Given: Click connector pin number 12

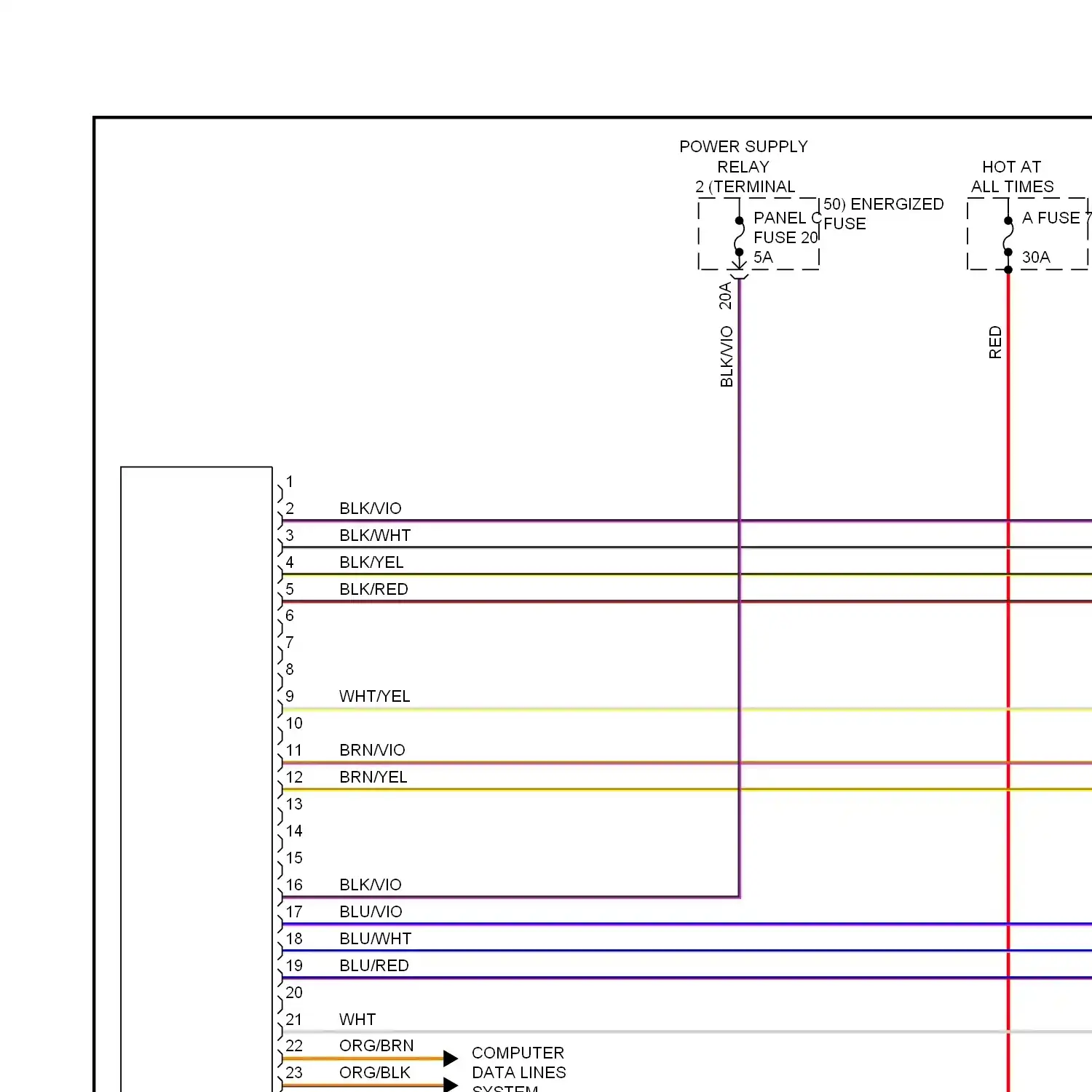Looking at the screenshot, I should click(x=294, y=777).
